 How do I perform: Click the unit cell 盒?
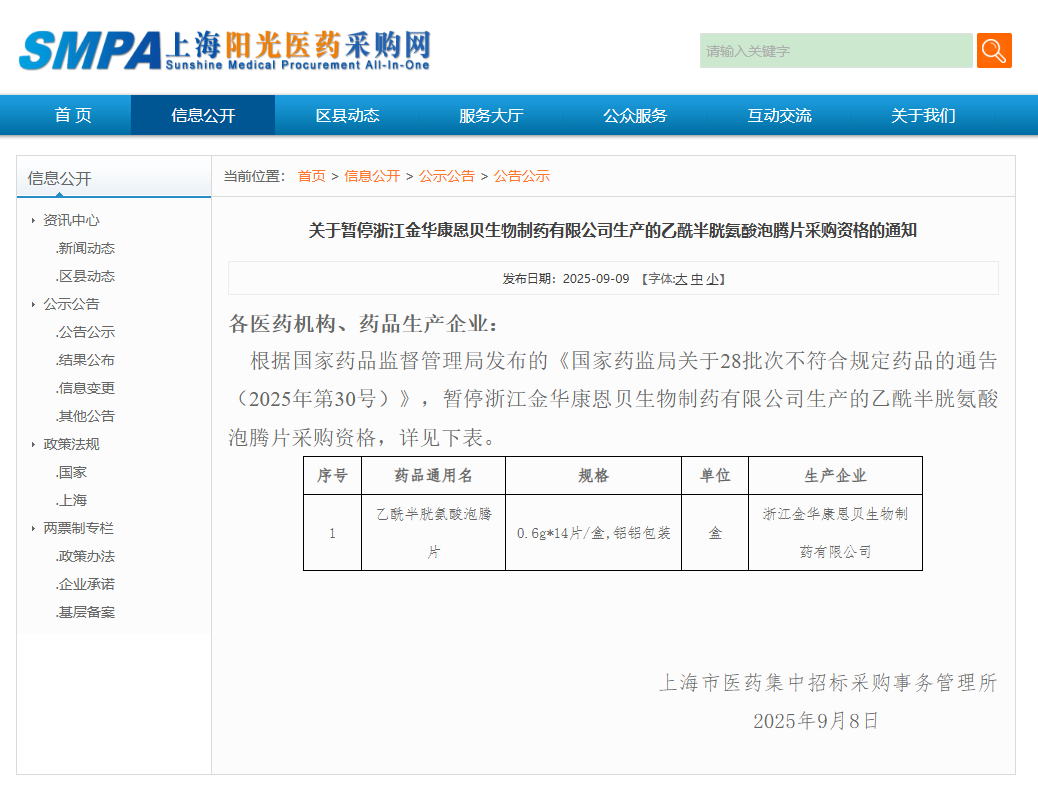[x=715, y=532]
